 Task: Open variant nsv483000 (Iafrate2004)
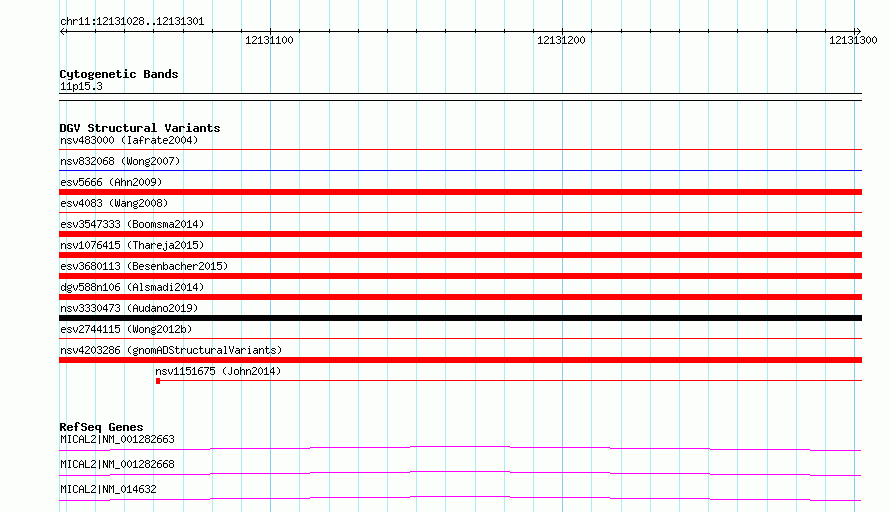click(129, 140)
